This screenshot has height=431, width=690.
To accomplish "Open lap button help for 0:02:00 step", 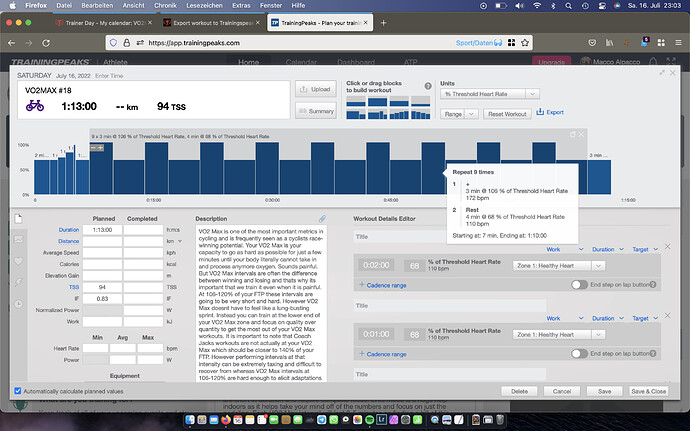I will (653, 284).
